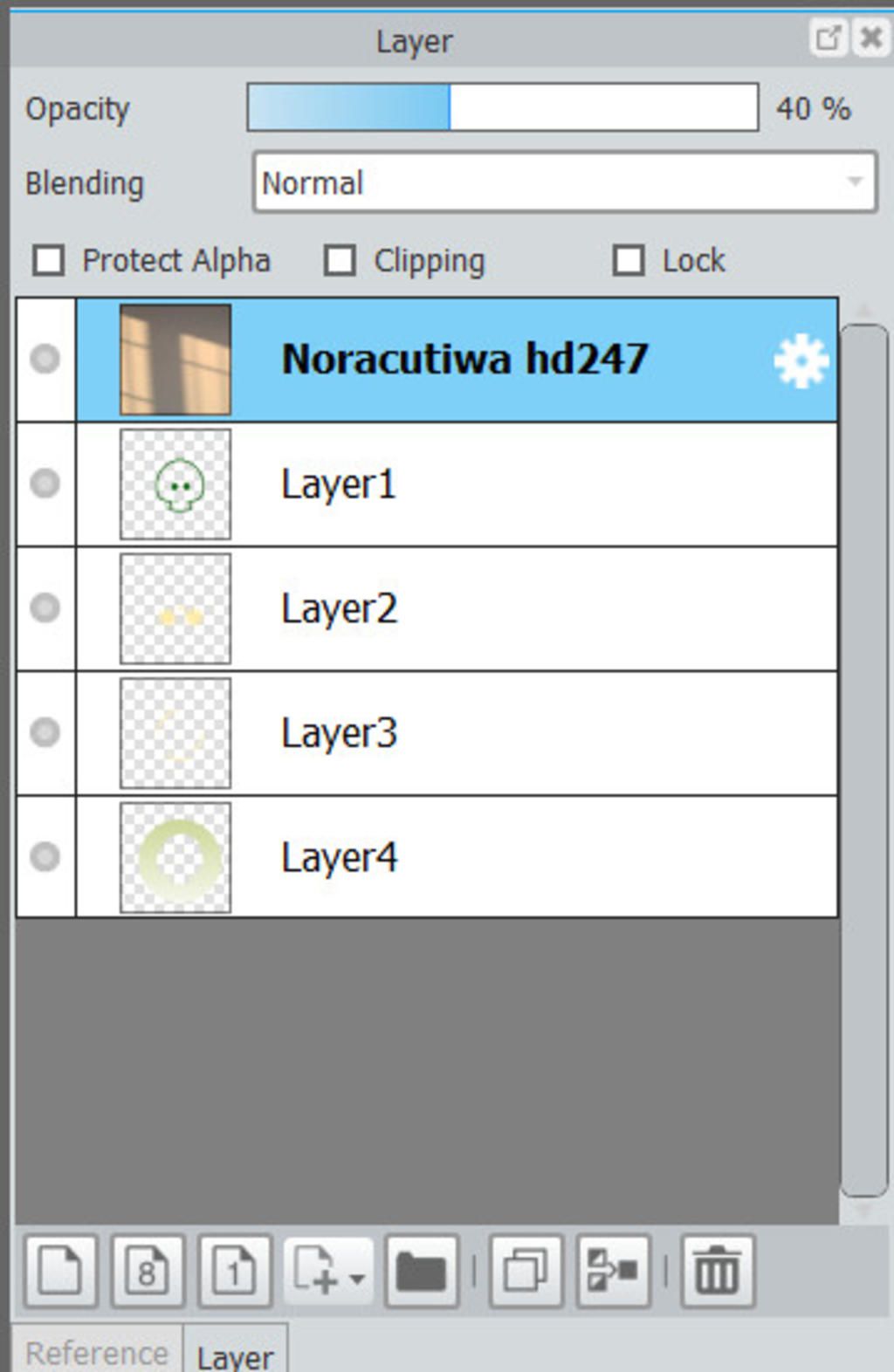Enable the Lock checkbox

click(629, 260)
